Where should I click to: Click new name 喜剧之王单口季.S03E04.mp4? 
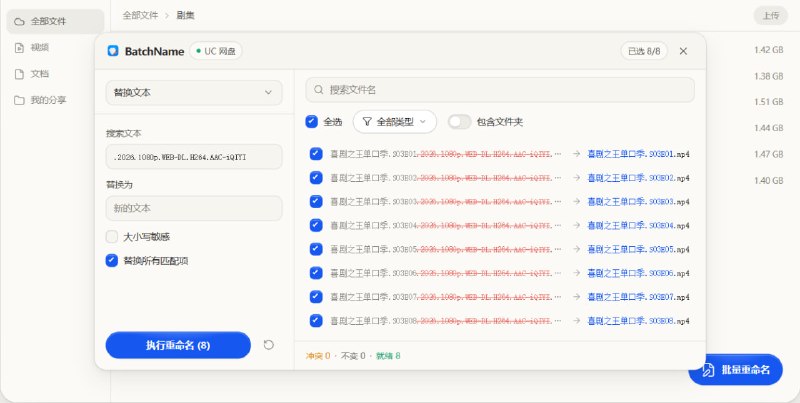(638, 225)
